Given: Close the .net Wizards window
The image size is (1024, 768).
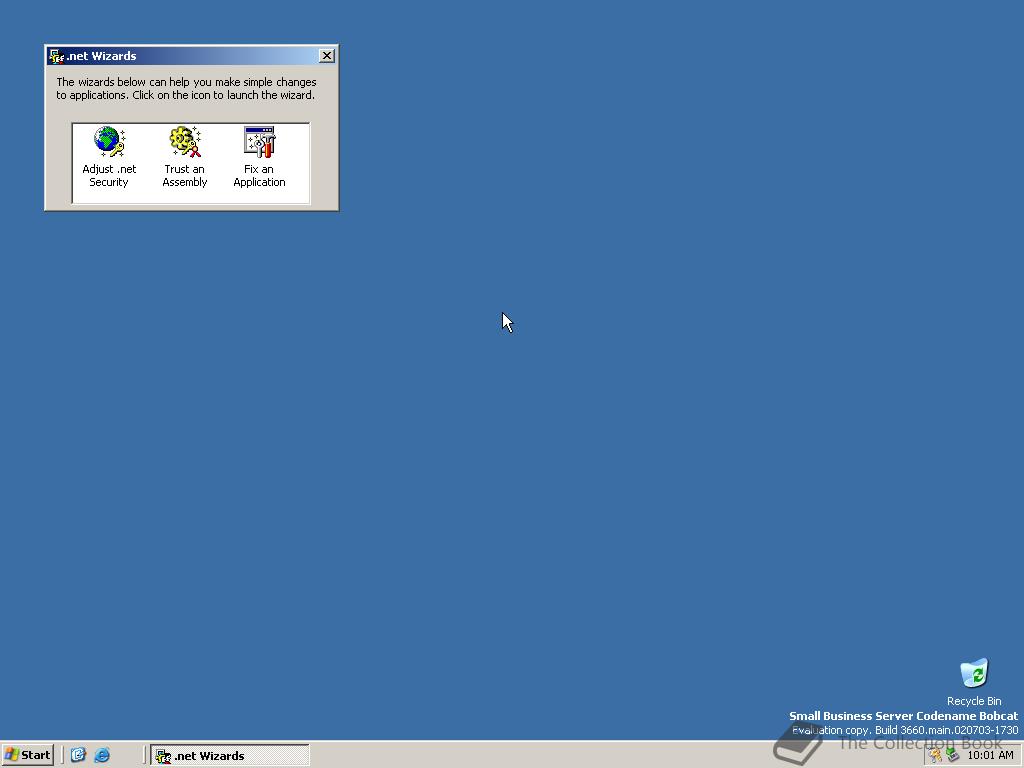Looking at the screenshot, I should point(327,56).
